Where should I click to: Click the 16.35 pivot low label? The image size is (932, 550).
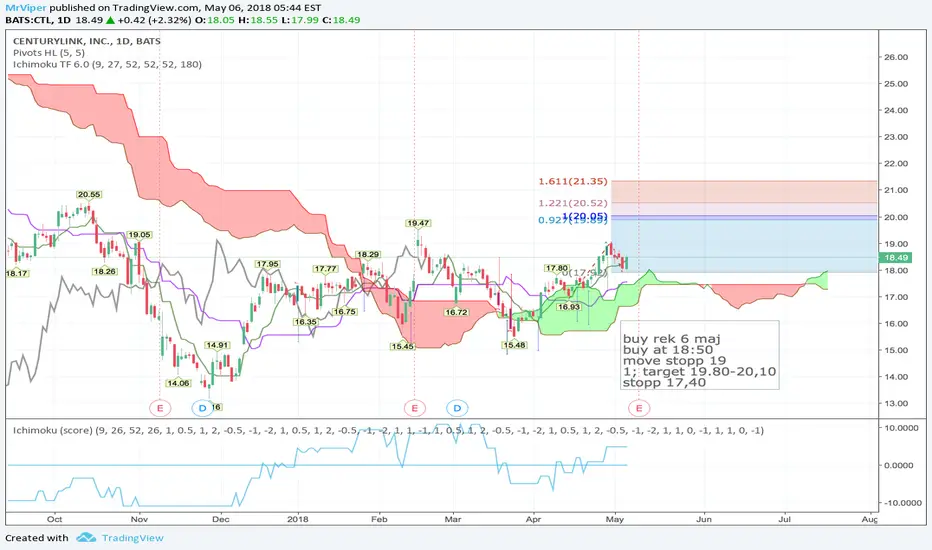[x=306, y=322]
